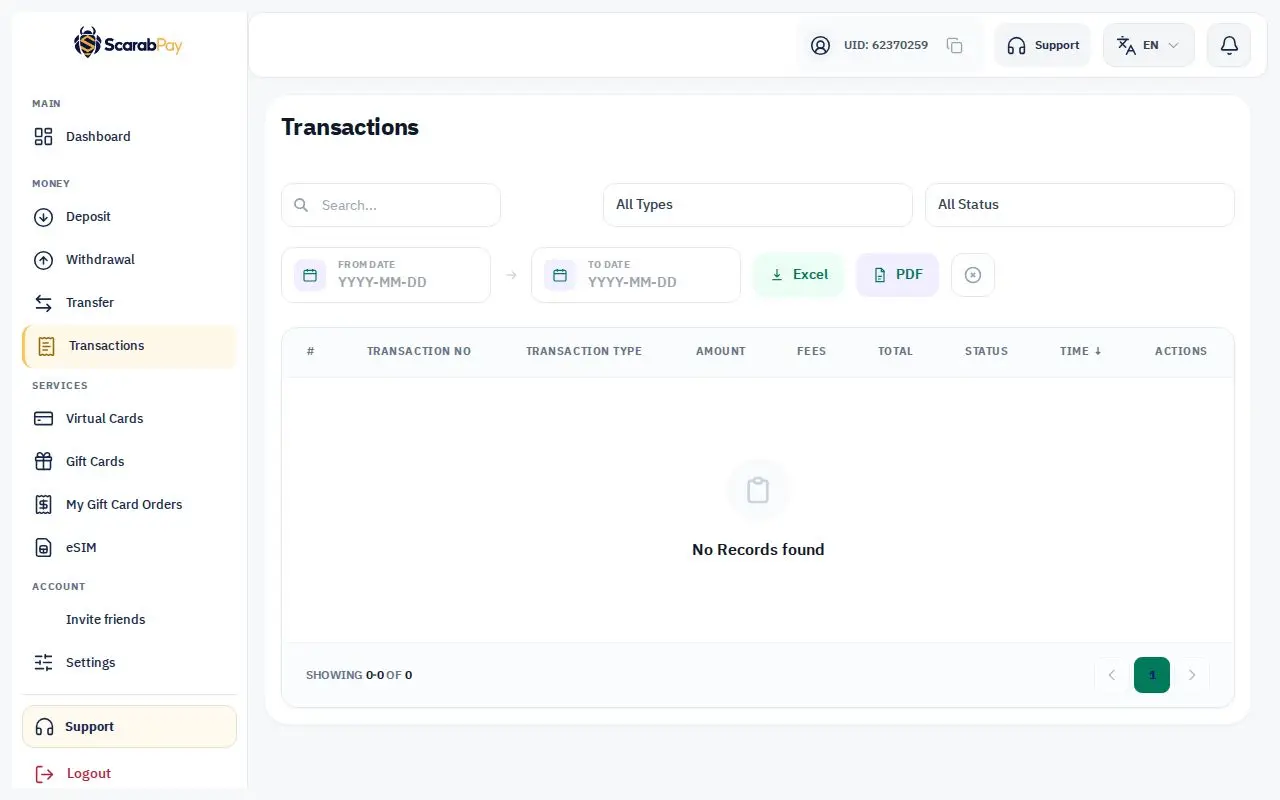Screen dimensions: 1280x800
Task: Click the next page arrow
Action: [1192, 675]
